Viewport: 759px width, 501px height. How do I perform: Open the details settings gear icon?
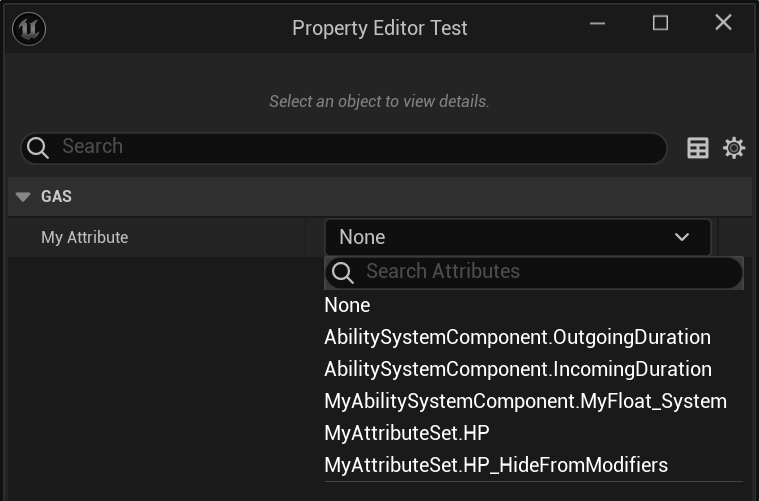(x=734, y=148)
